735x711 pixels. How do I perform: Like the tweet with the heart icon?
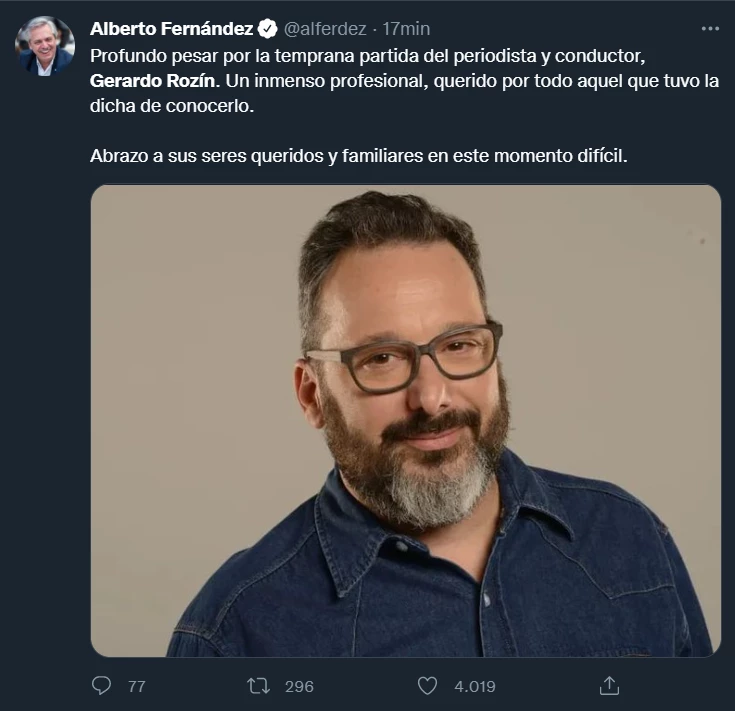point(428,686)
